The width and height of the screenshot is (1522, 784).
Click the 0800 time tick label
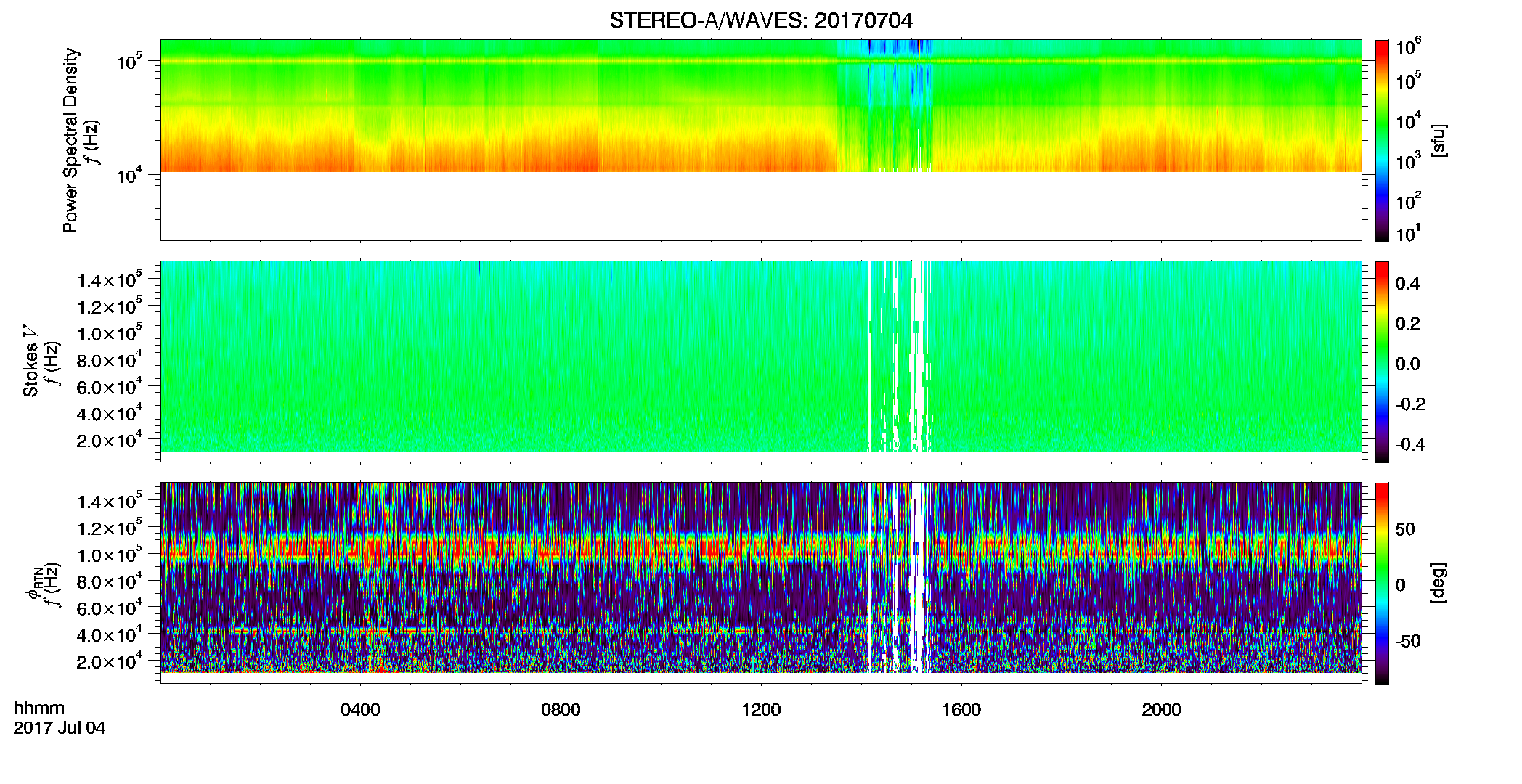(x=561, y=709)
